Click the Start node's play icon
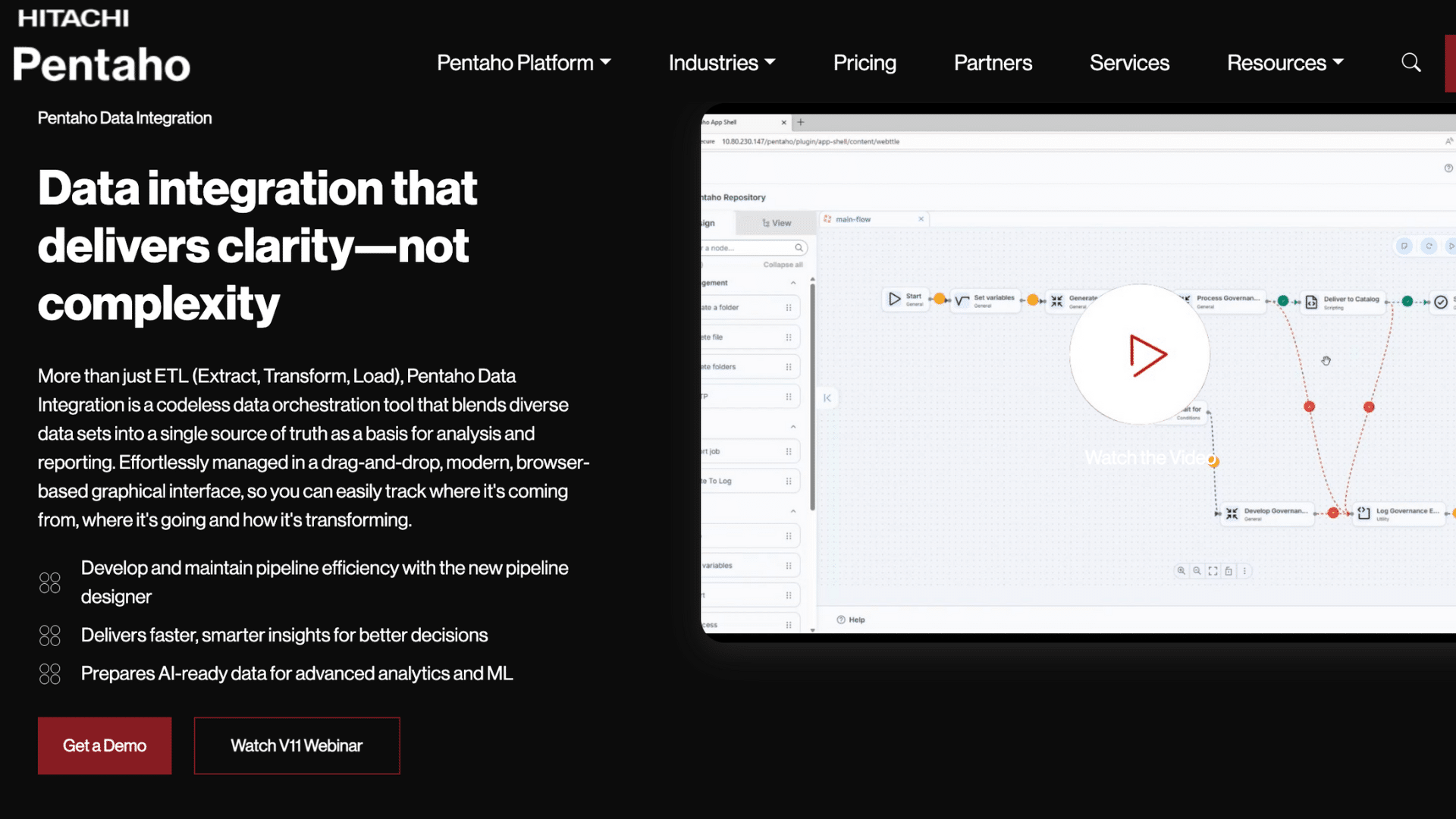 pyautogui.click(x=895, y=299)
